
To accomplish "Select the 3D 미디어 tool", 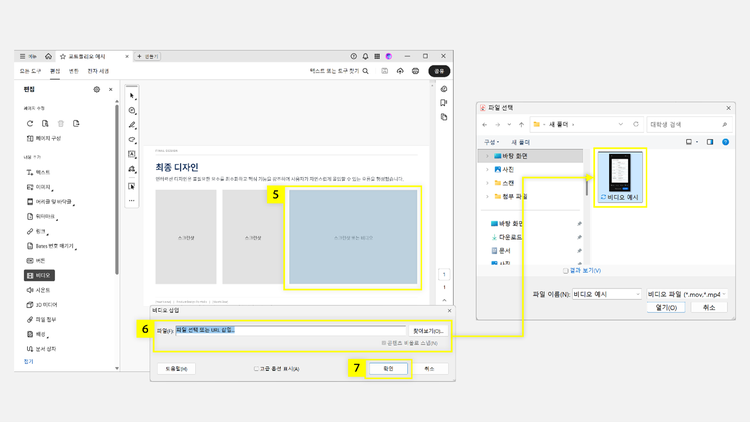I will [x=42, y=305].
